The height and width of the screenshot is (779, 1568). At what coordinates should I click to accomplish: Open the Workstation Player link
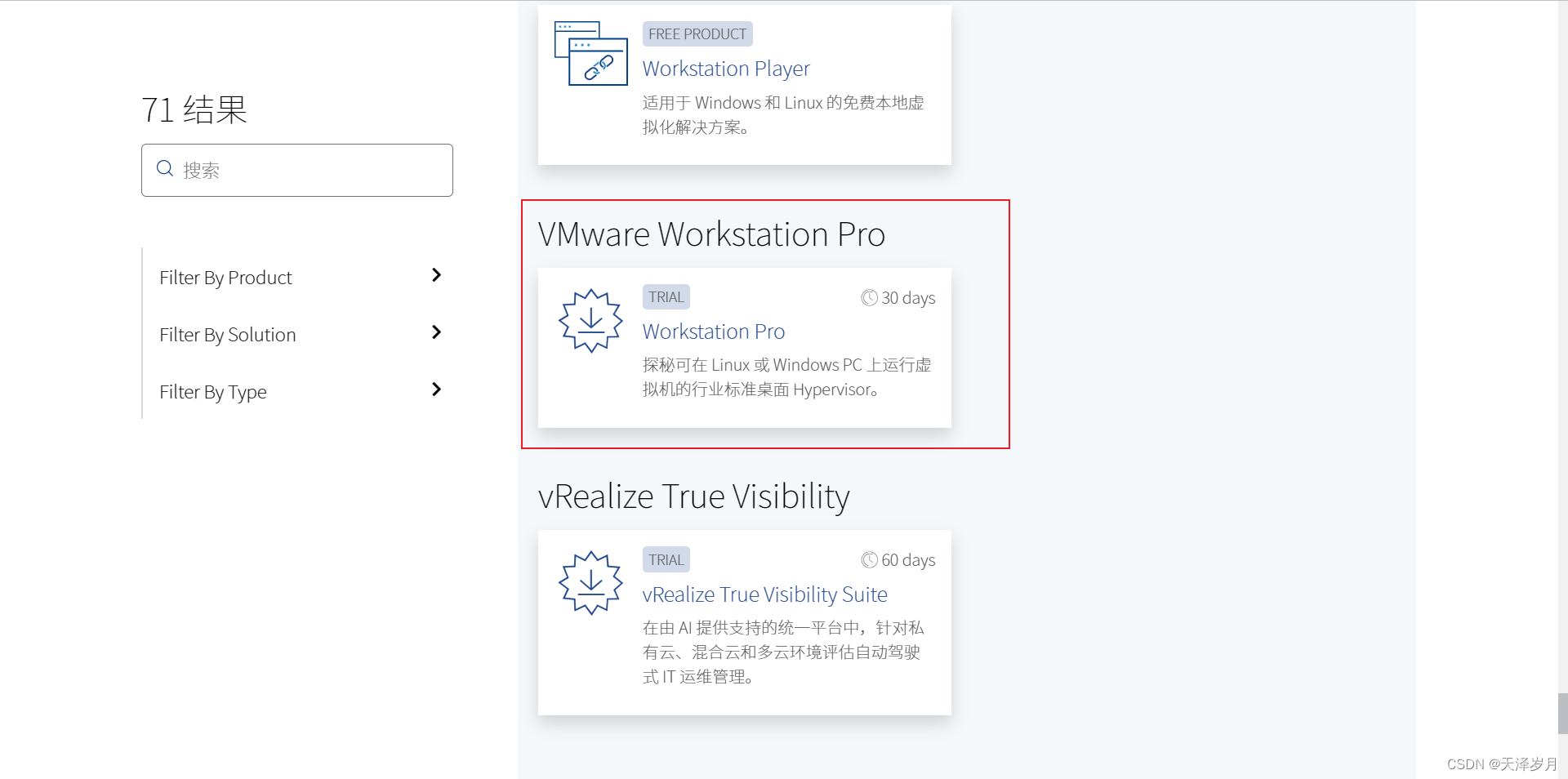[726, 69]
